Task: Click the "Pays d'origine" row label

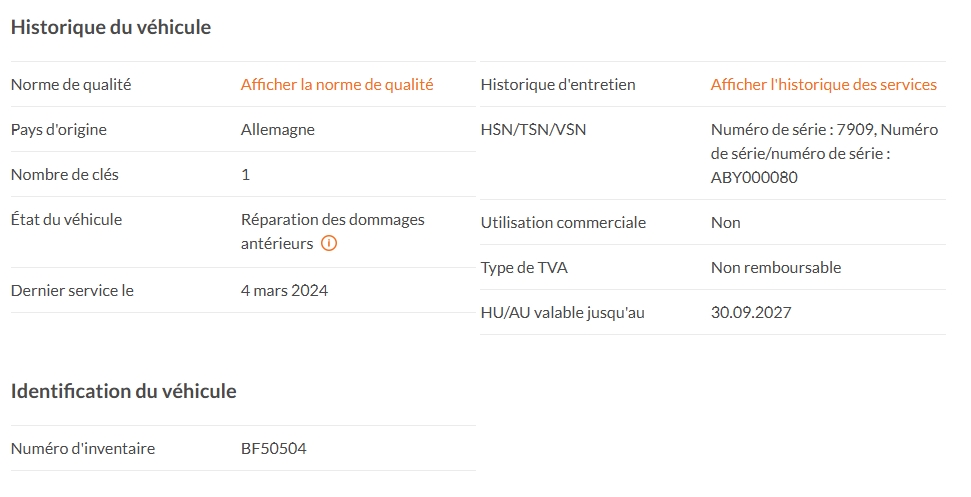Action: pyautogui.click(x=59, y=130)
